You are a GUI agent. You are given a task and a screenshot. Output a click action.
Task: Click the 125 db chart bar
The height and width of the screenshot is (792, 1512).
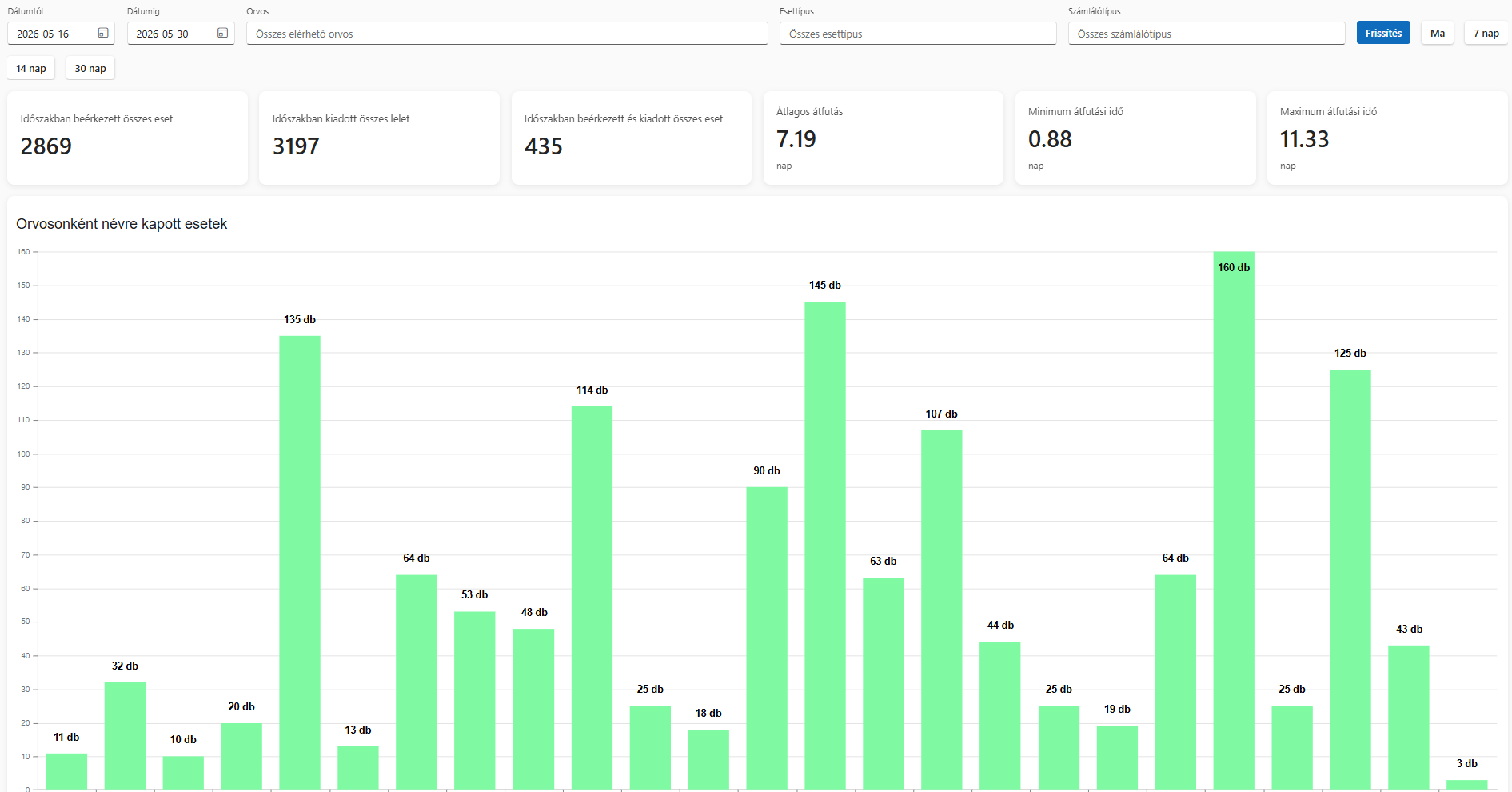pos(1350,580)
